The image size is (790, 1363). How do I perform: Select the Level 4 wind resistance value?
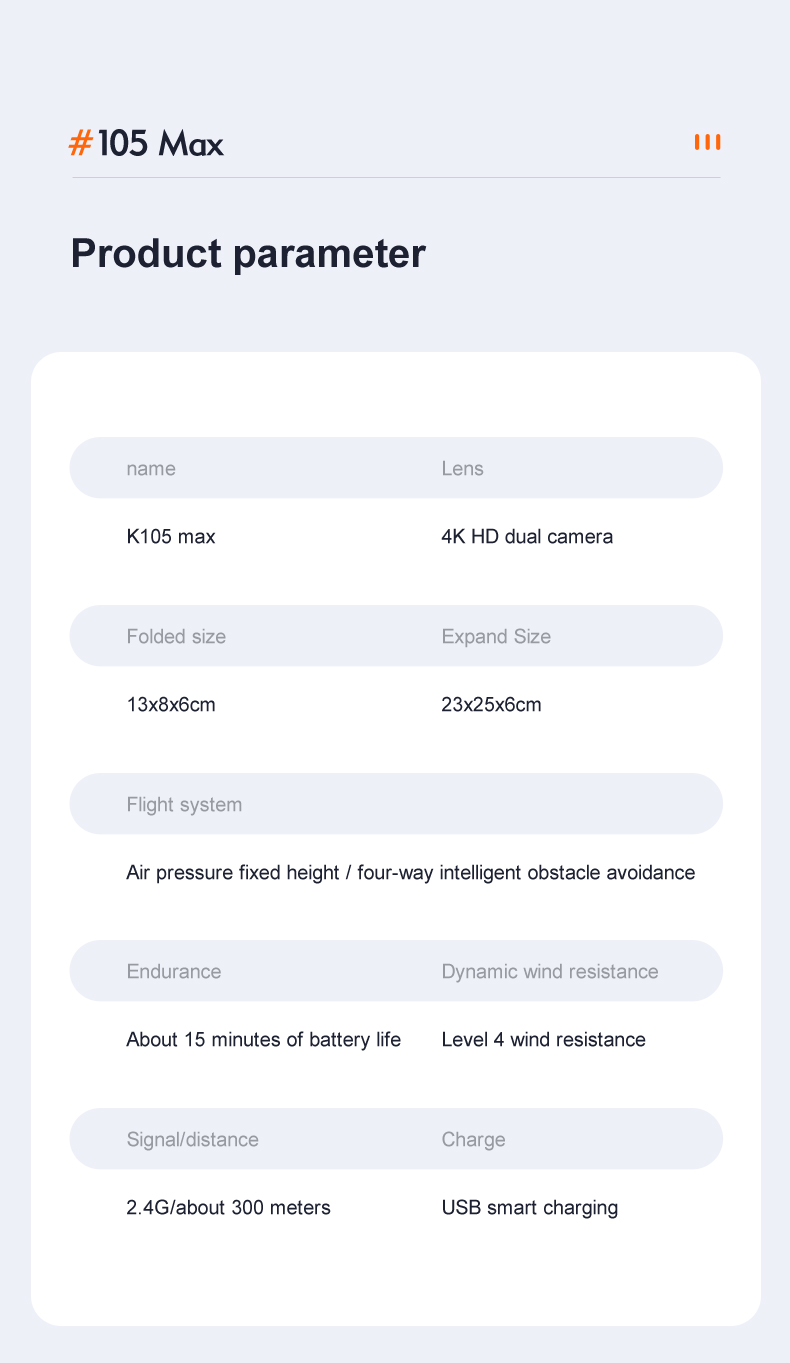[x=543, y=1040]
